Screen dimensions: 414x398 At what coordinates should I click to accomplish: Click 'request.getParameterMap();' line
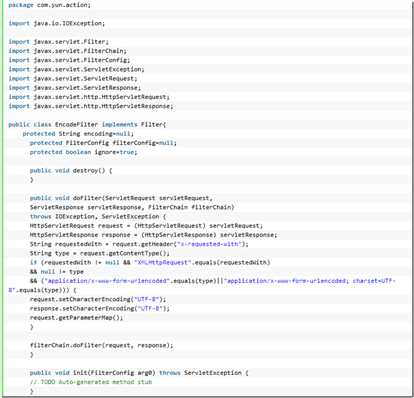(x=76, y=318)
